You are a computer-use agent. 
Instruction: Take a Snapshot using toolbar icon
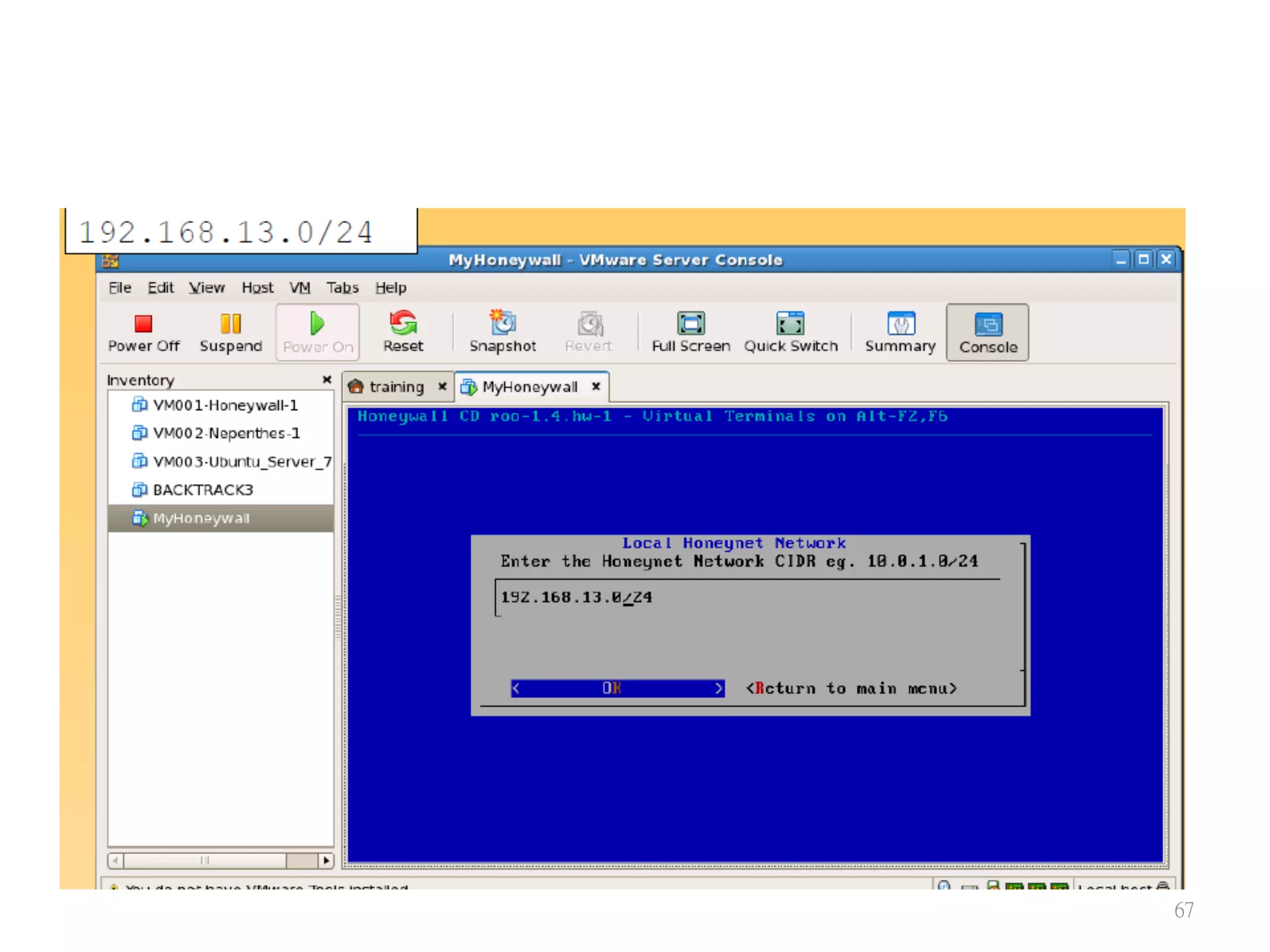click(x=502, y=324)
